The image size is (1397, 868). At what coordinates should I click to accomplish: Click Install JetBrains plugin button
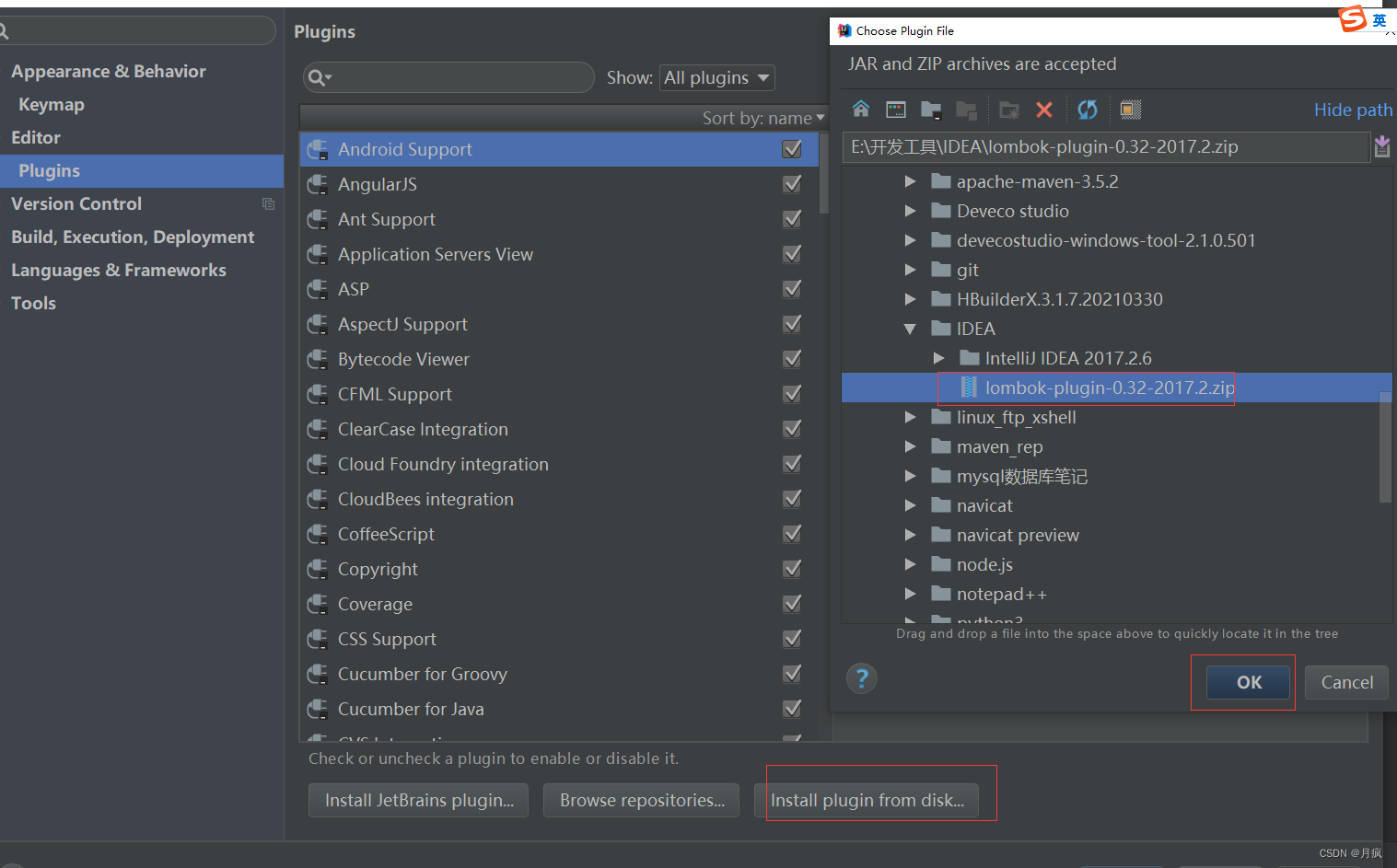click(418, 801)
